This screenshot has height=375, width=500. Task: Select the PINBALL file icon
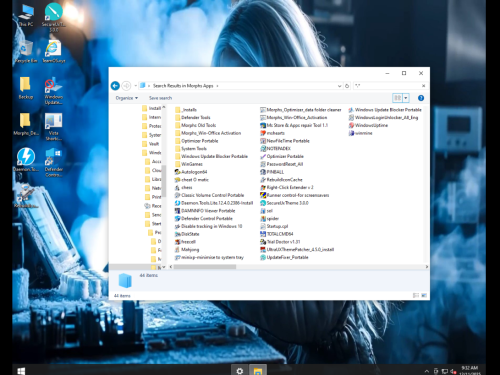pyautogui.click(x=272, y=172)
